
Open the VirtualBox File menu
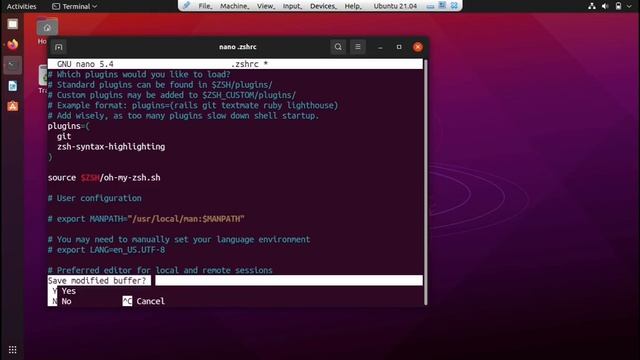pyautogui.click(x=205, y=6)
